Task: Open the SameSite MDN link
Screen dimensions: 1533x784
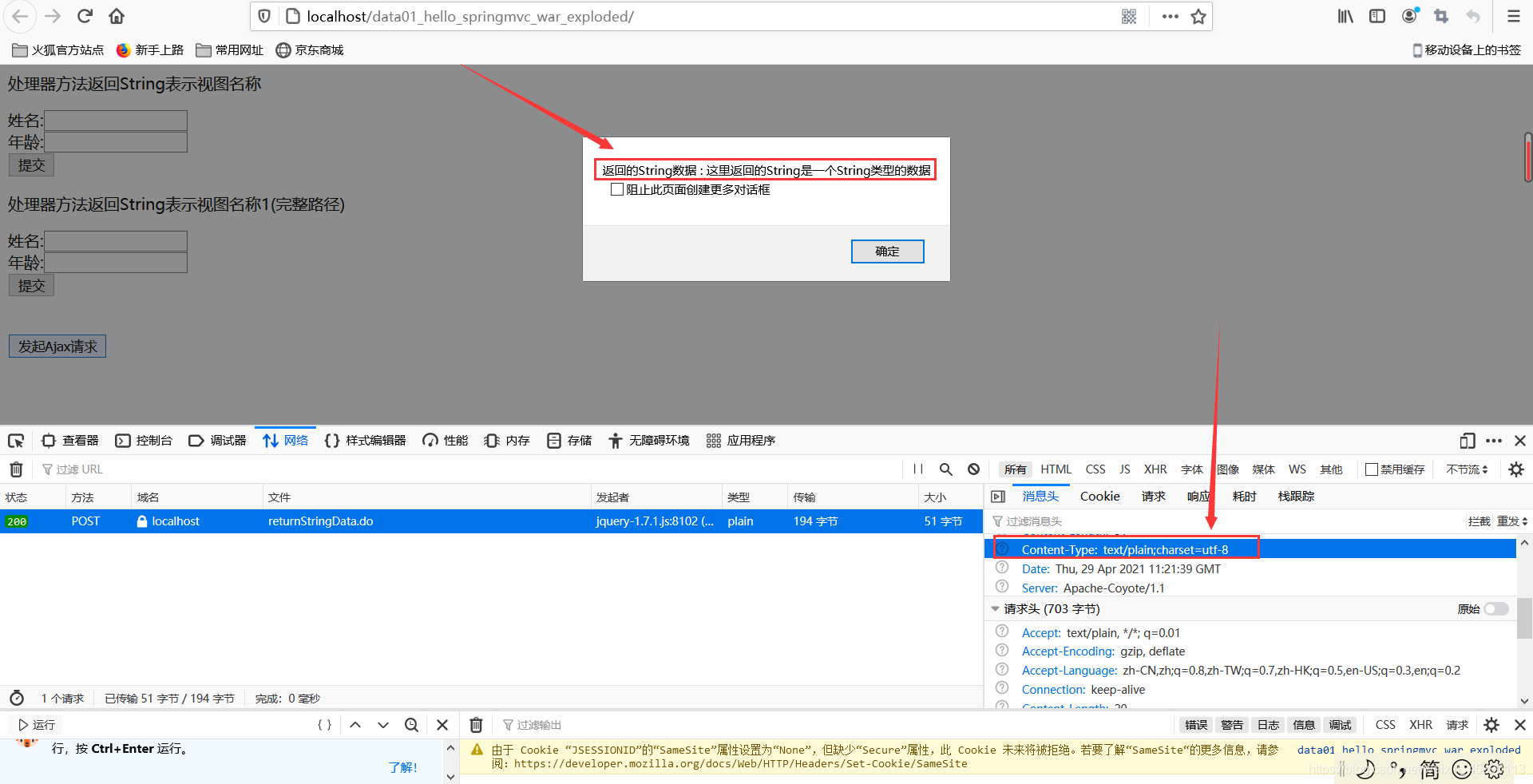Action: pyautogui.click(x=740, y=764)
